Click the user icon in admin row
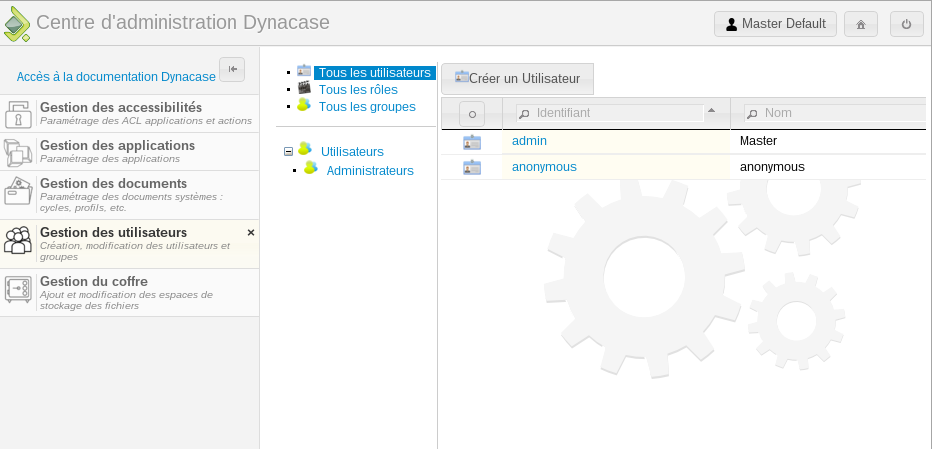 [472, 142]
